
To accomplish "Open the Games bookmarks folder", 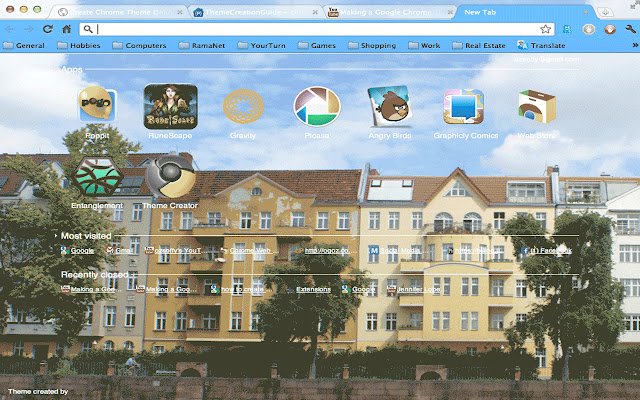I will pyautogui.click(x=317, y=45).
